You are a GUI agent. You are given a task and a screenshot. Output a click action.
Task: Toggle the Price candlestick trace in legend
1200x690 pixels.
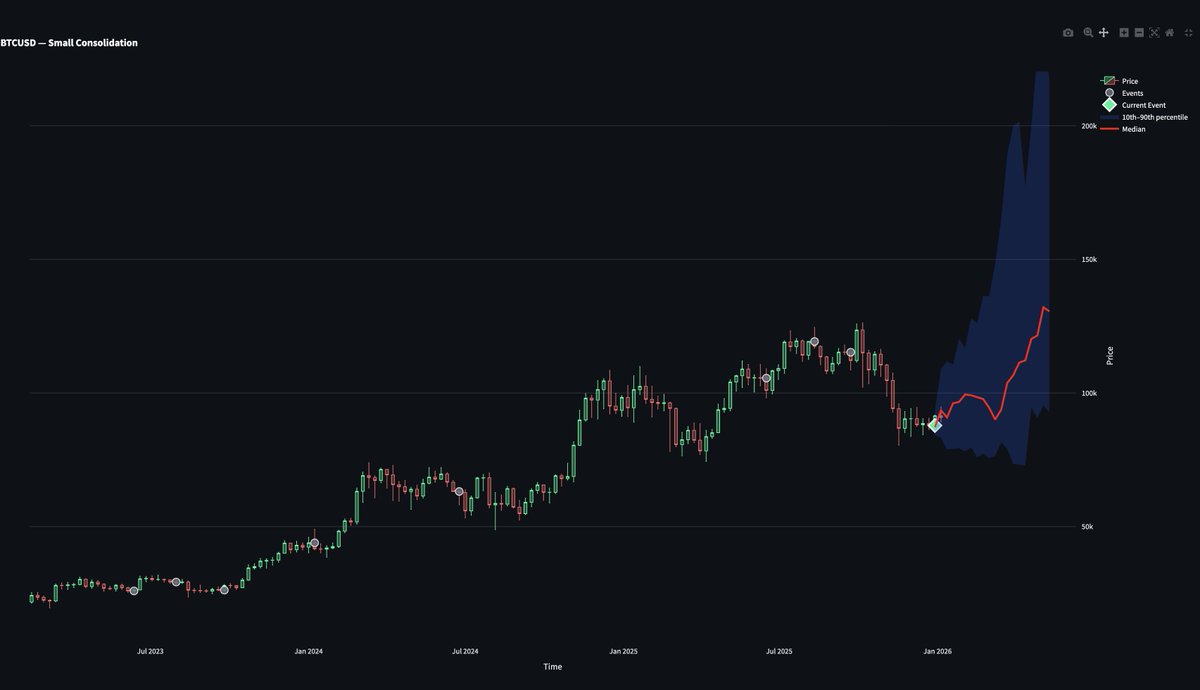click(x=1119, y=81)
